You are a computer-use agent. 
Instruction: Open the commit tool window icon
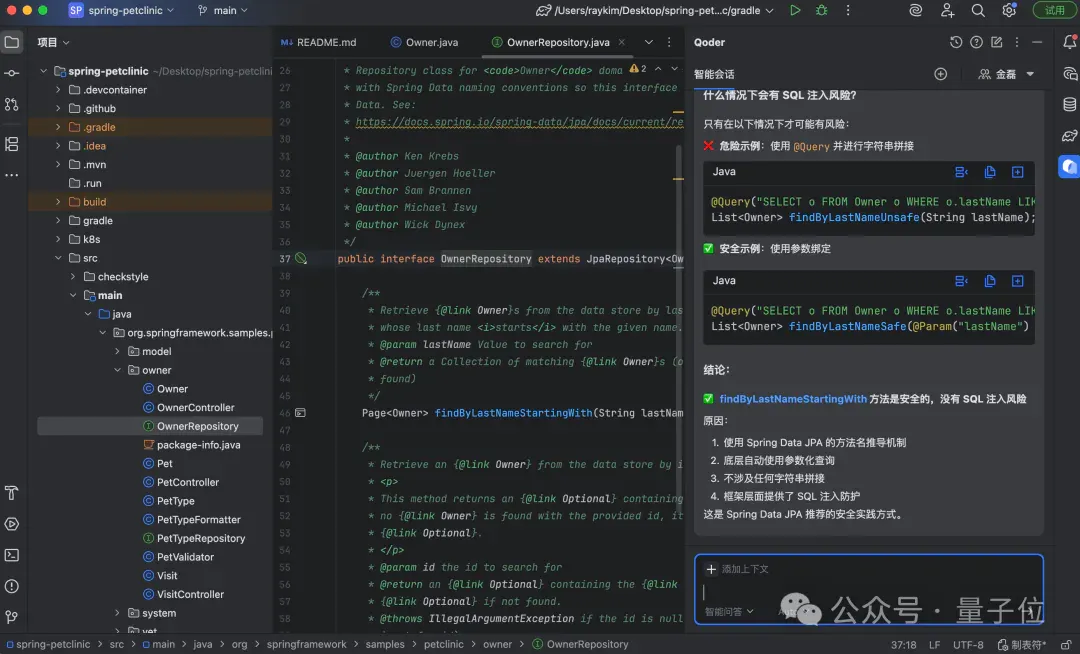pos(12,73)
